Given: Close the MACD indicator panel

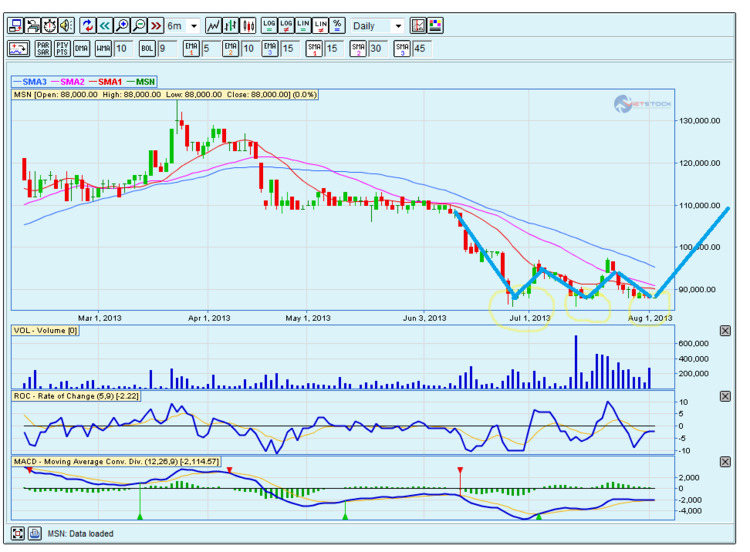Looking at the screenshot, I should click(725, 462).
